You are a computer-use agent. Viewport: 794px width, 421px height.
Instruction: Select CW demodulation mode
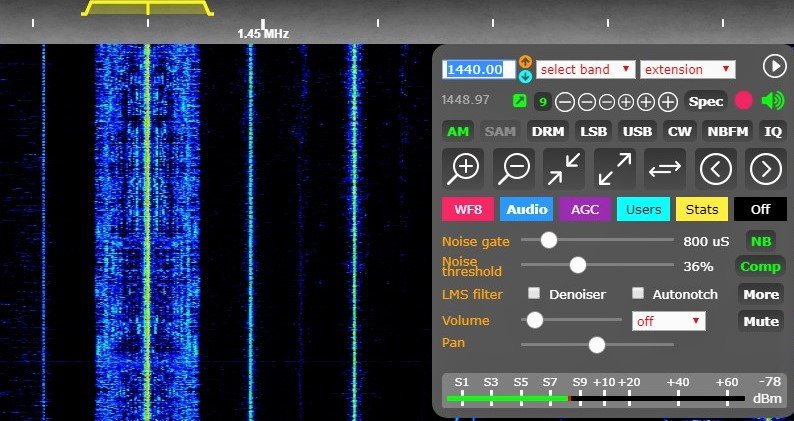click(x=680, y=132)
